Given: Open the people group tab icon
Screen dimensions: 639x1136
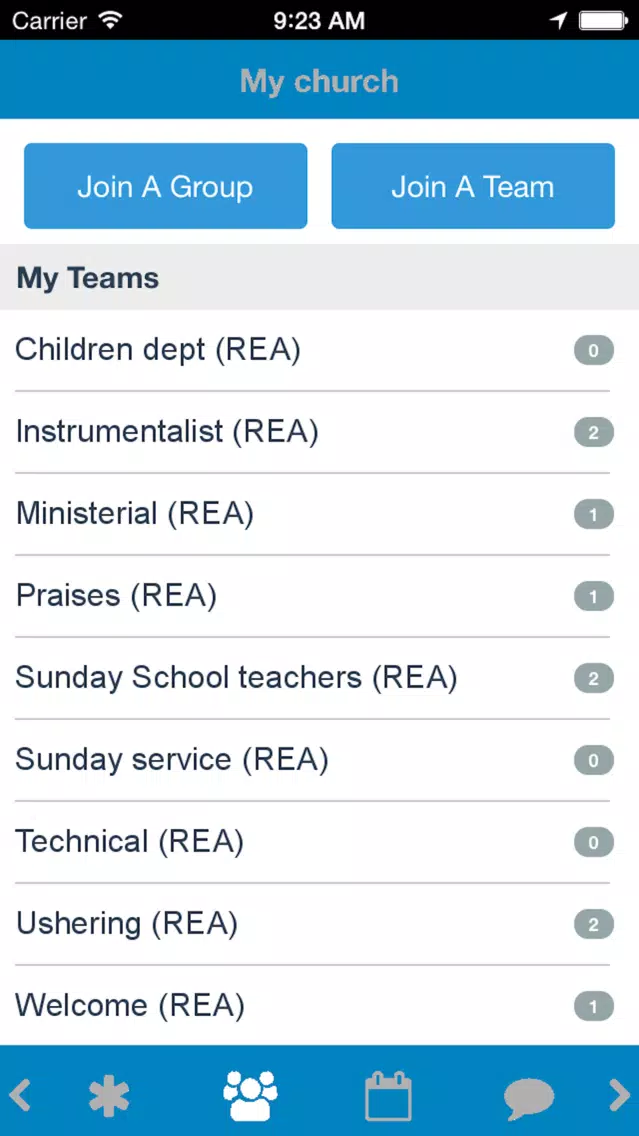Looking at the screenshot, I should coord(250,1095).
